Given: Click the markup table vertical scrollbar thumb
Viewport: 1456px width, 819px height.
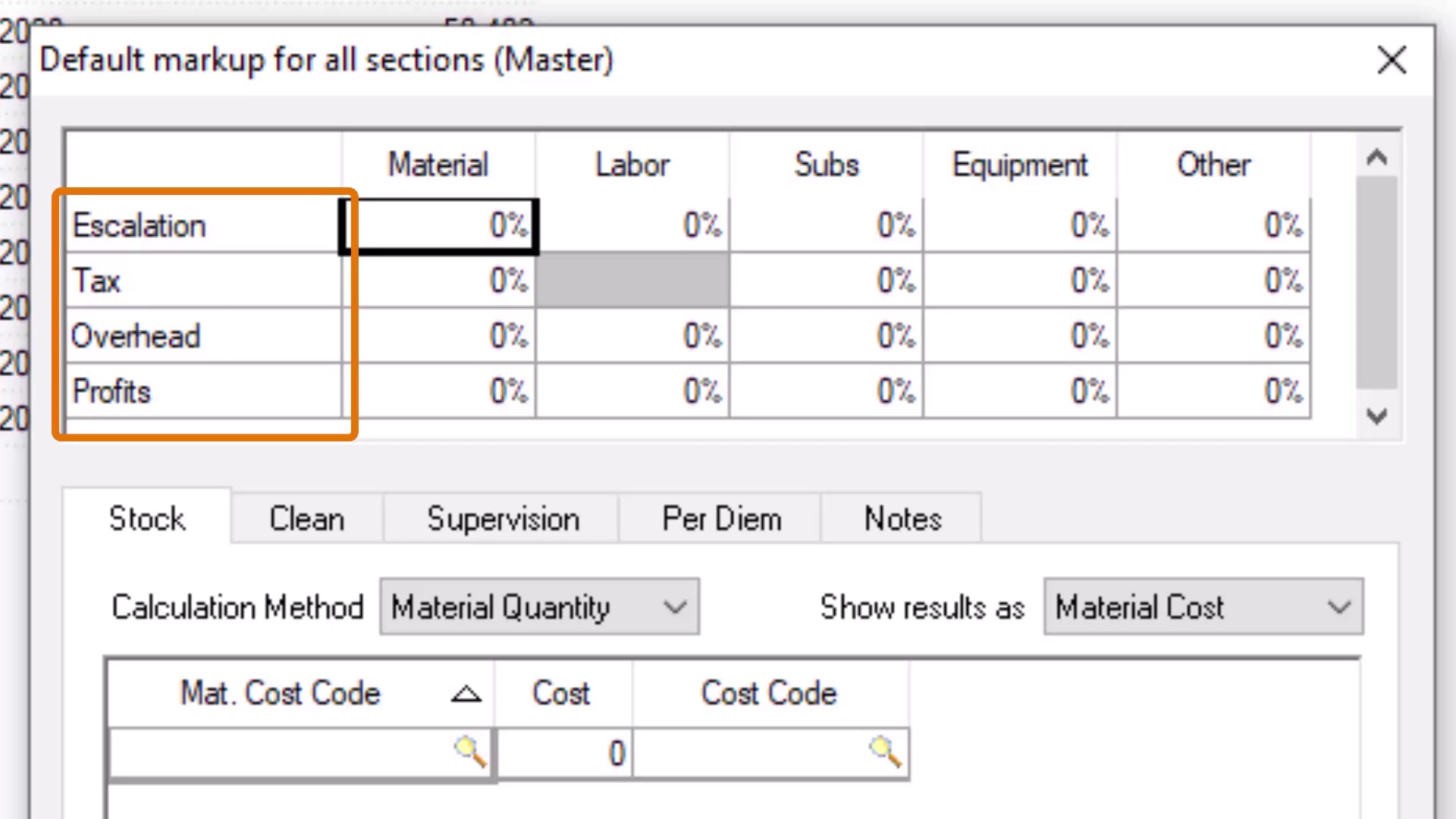Looking at the screenshot, I should (x=1376, y=282).
